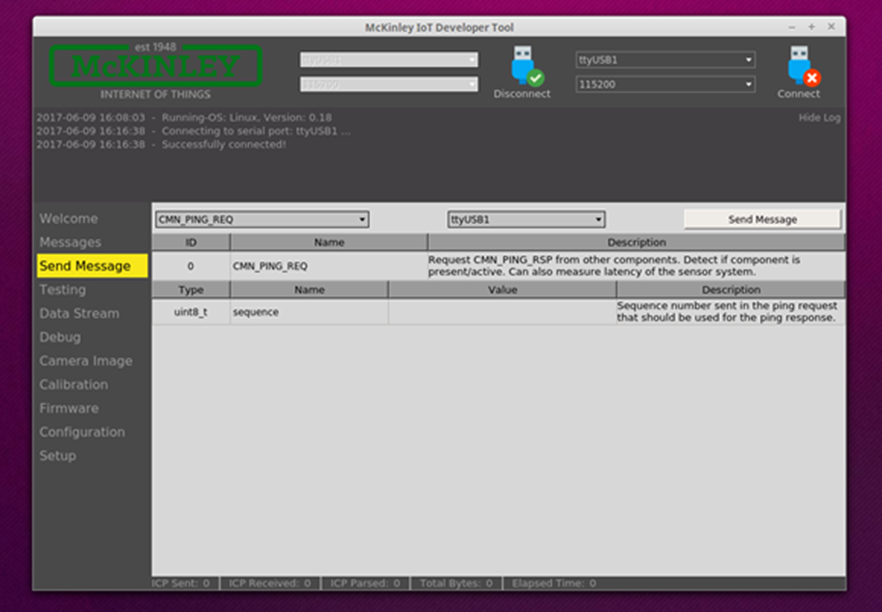Open the enabled 115200 baud rate dropdown
The image size is (882, 612).
[x=665, y=84]
